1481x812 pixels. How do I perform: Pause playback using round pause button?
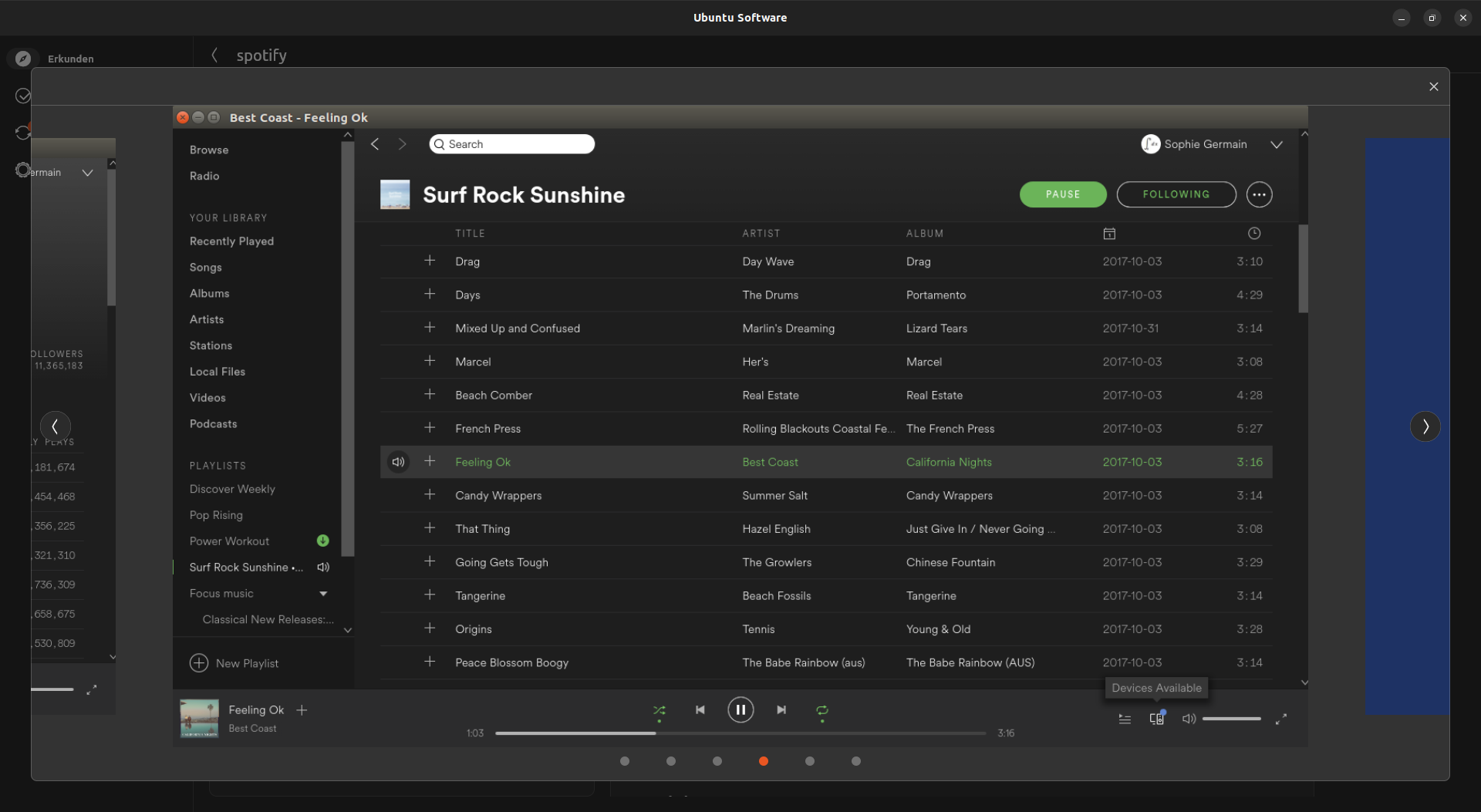tap(740, 710)
